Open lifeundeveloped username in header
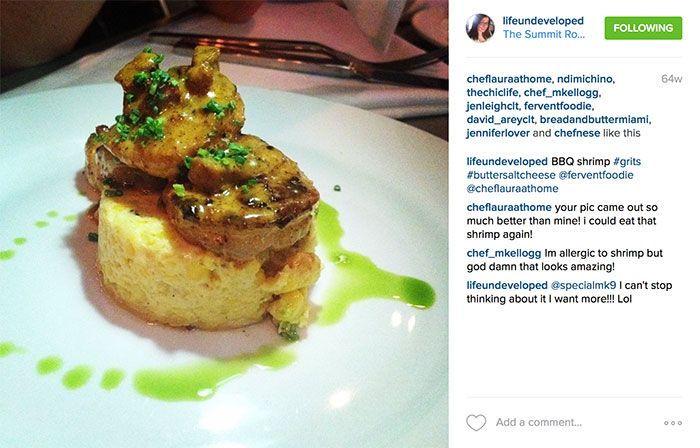 click(543, 21)
